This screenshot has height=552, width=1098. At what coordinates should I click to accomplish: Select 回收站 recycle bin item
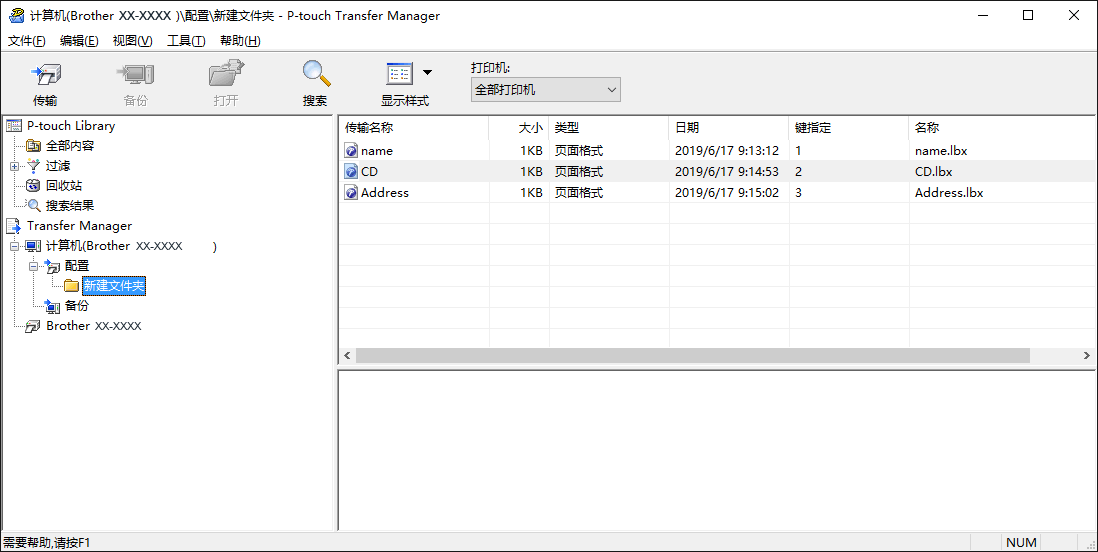[64, 186]
